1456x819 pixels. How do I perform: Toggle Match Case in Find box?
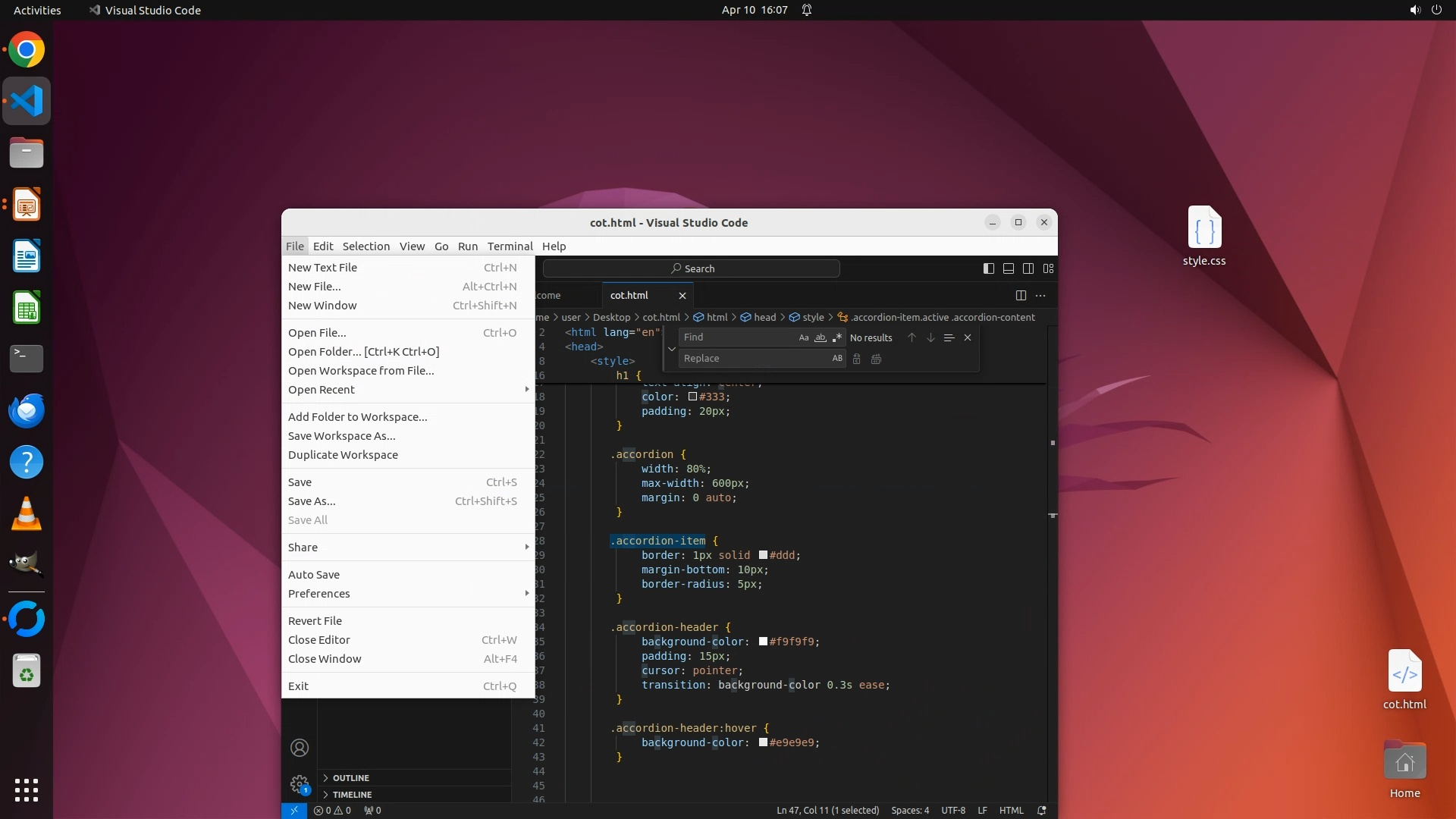pyautogui.click(x=804, y=338)
